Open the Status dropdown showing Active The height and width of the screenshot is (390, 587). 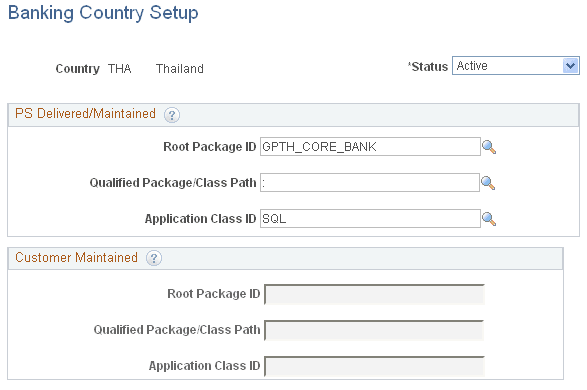tap(515, 66)
